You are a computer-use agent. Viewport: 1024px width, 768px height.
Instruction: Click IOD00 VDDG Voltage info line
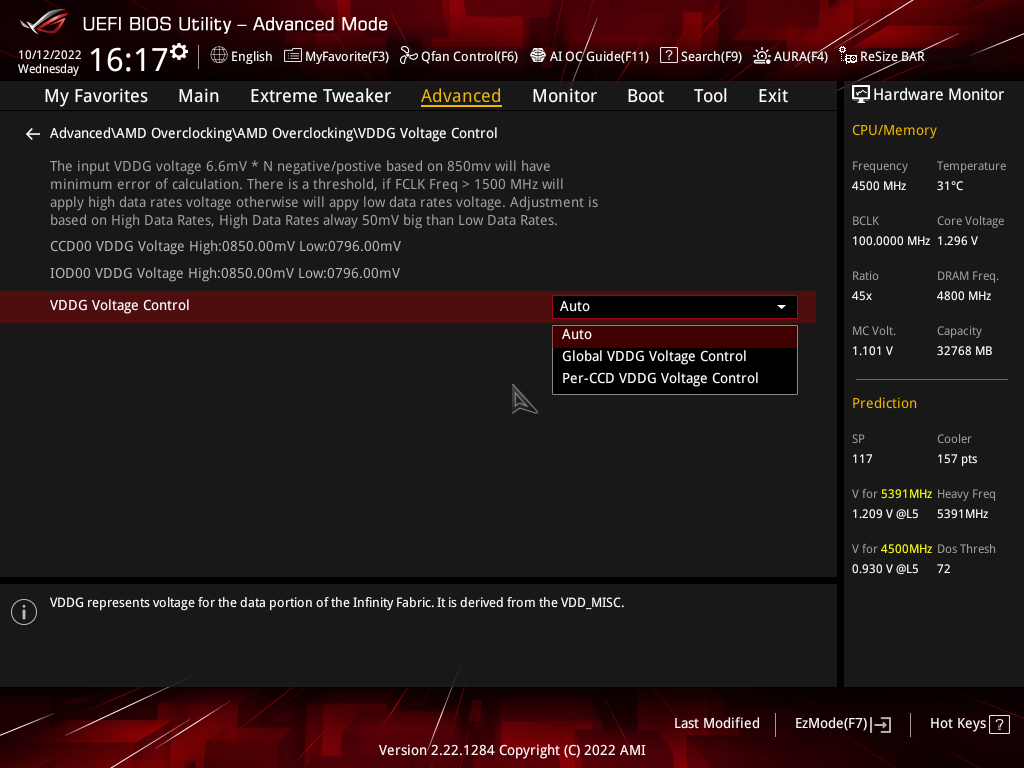click(x=225, y=274)
